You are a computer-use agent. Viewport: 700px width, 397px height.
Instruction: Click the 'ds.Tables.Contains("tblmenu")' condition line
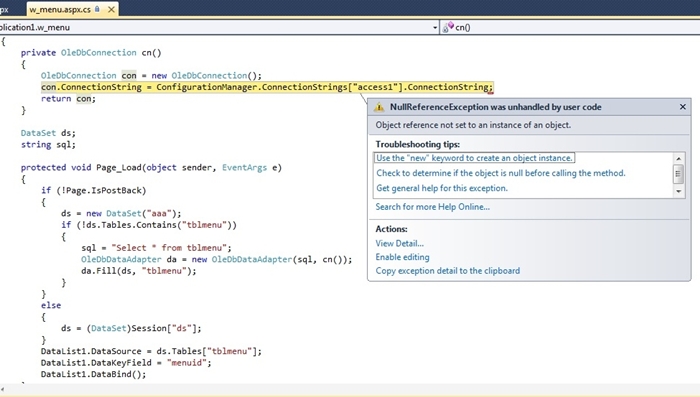pos(149,225)
